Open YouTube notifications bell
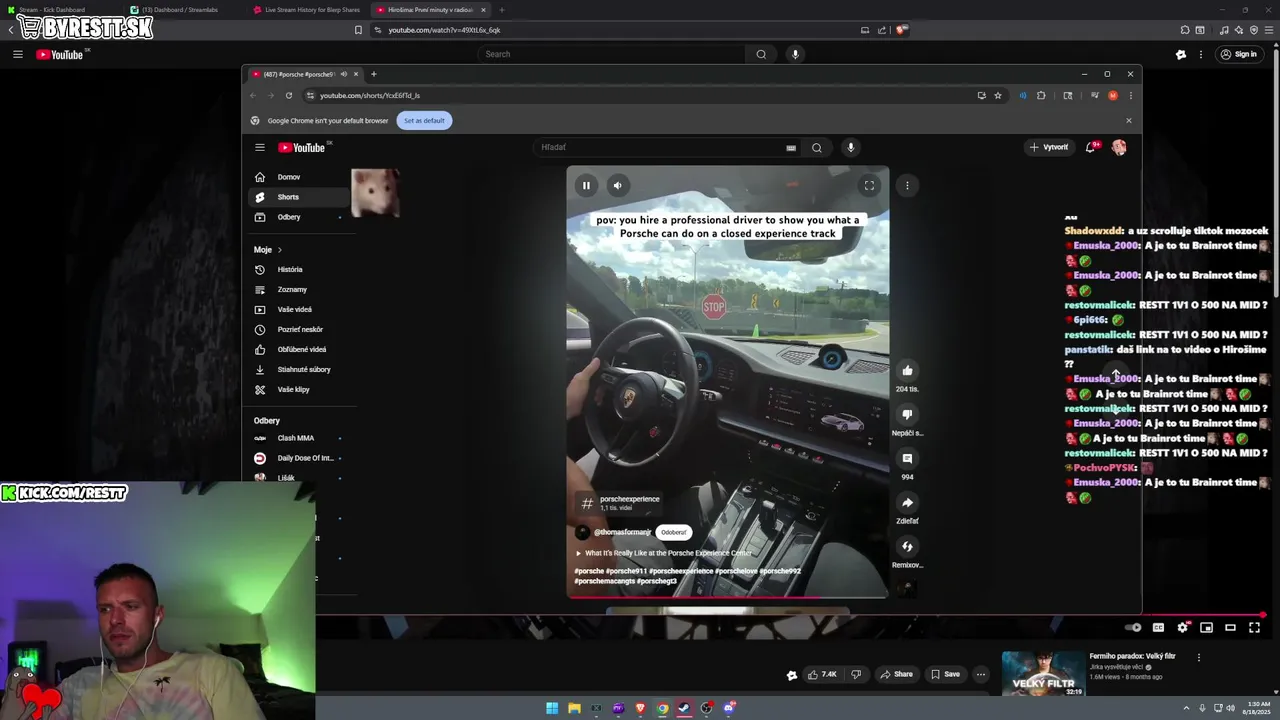Image resolution: width=1280 pixels, height=720 pixels. [1091, 147]
